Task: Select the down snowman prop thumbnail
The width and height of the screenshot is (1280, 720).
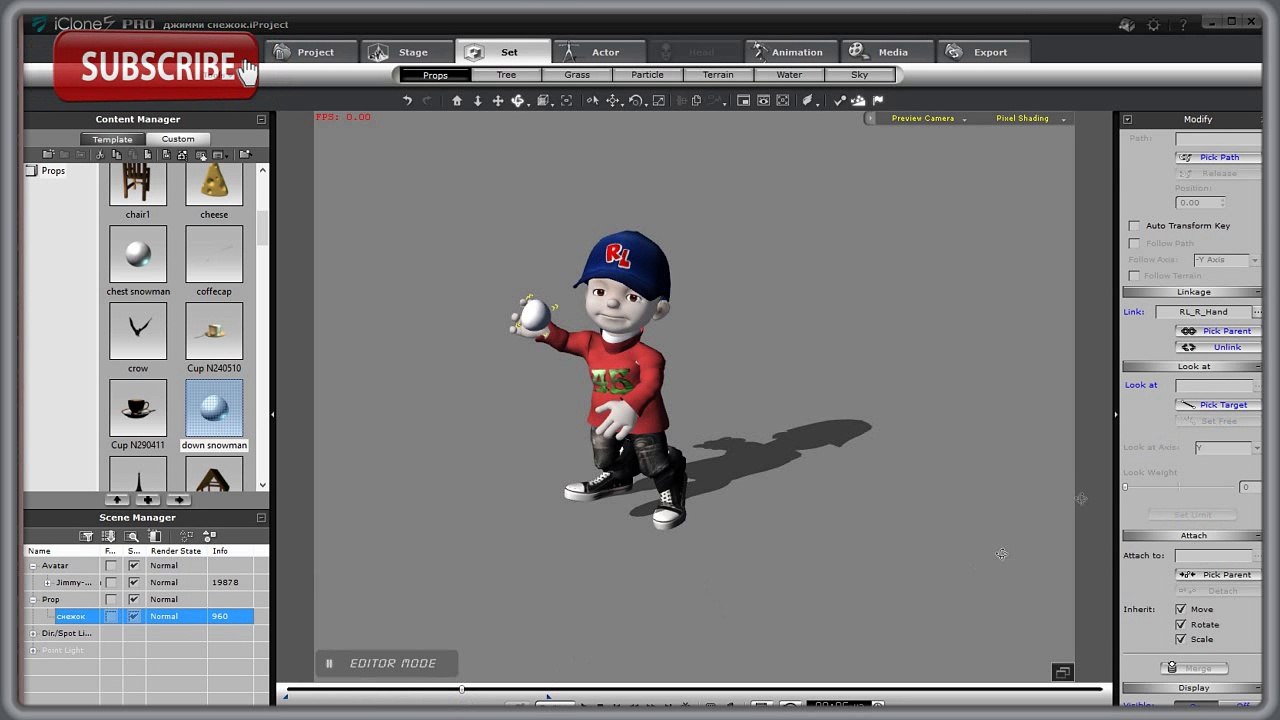Action: 214,408
